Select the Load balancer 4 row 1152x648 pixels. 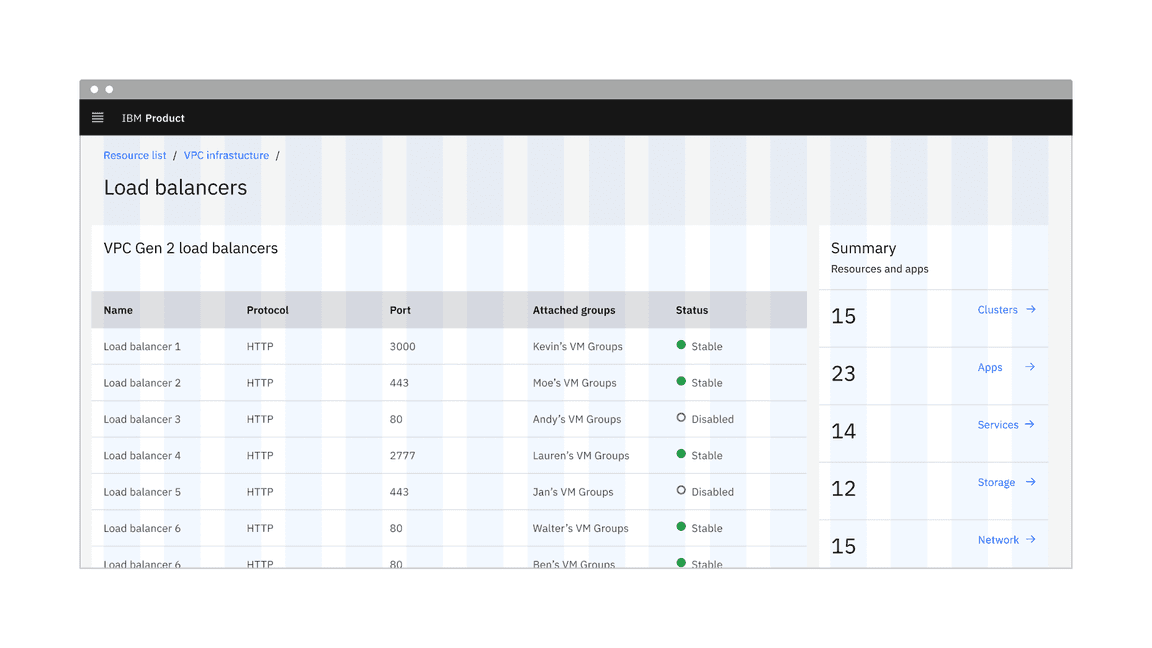142,456
